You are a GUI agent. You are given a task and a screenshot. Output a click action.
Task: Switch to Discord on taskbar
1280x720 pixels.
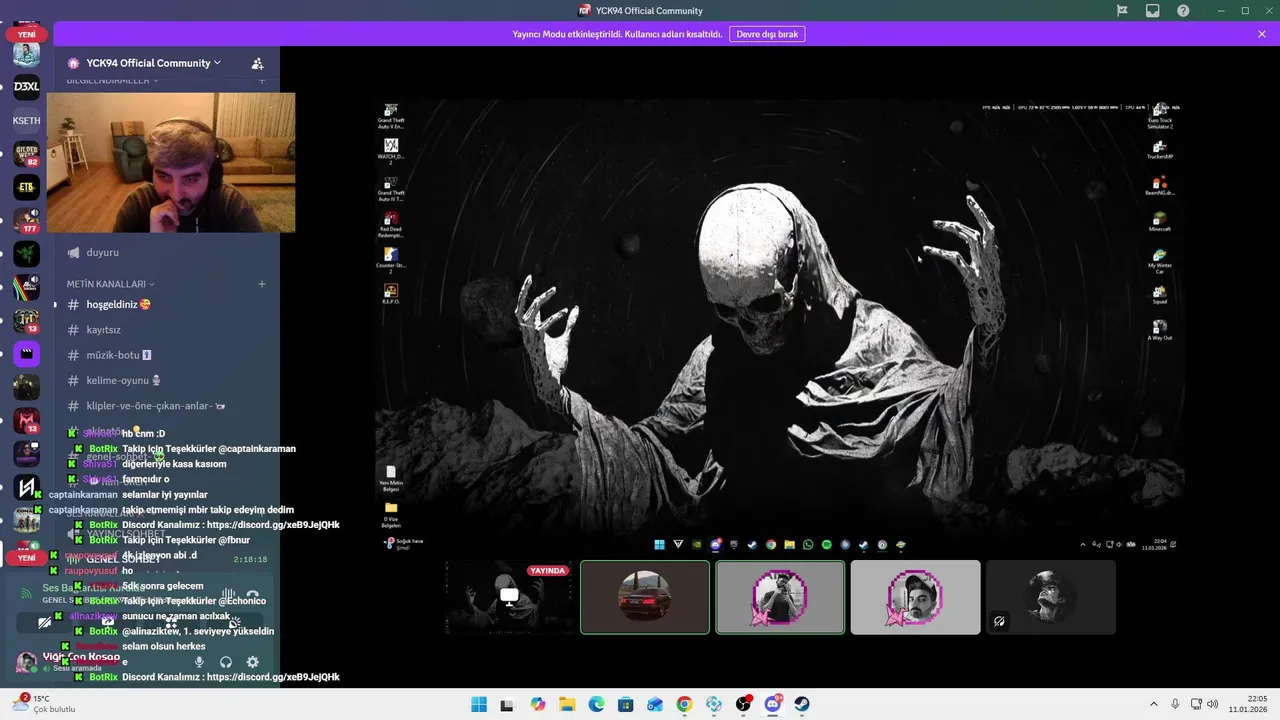pyautogui.click(x=772, y=704)
